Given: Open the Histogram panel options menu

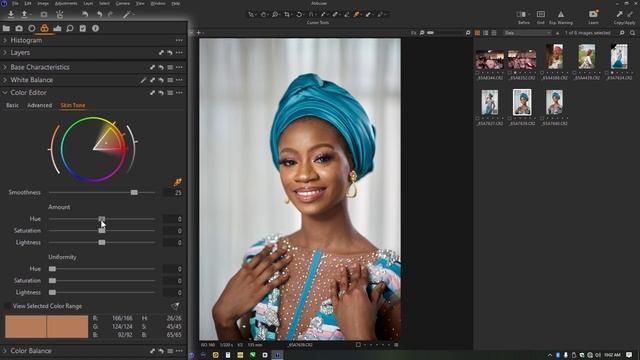Looking at the screenshot, I should click(179, 40).
